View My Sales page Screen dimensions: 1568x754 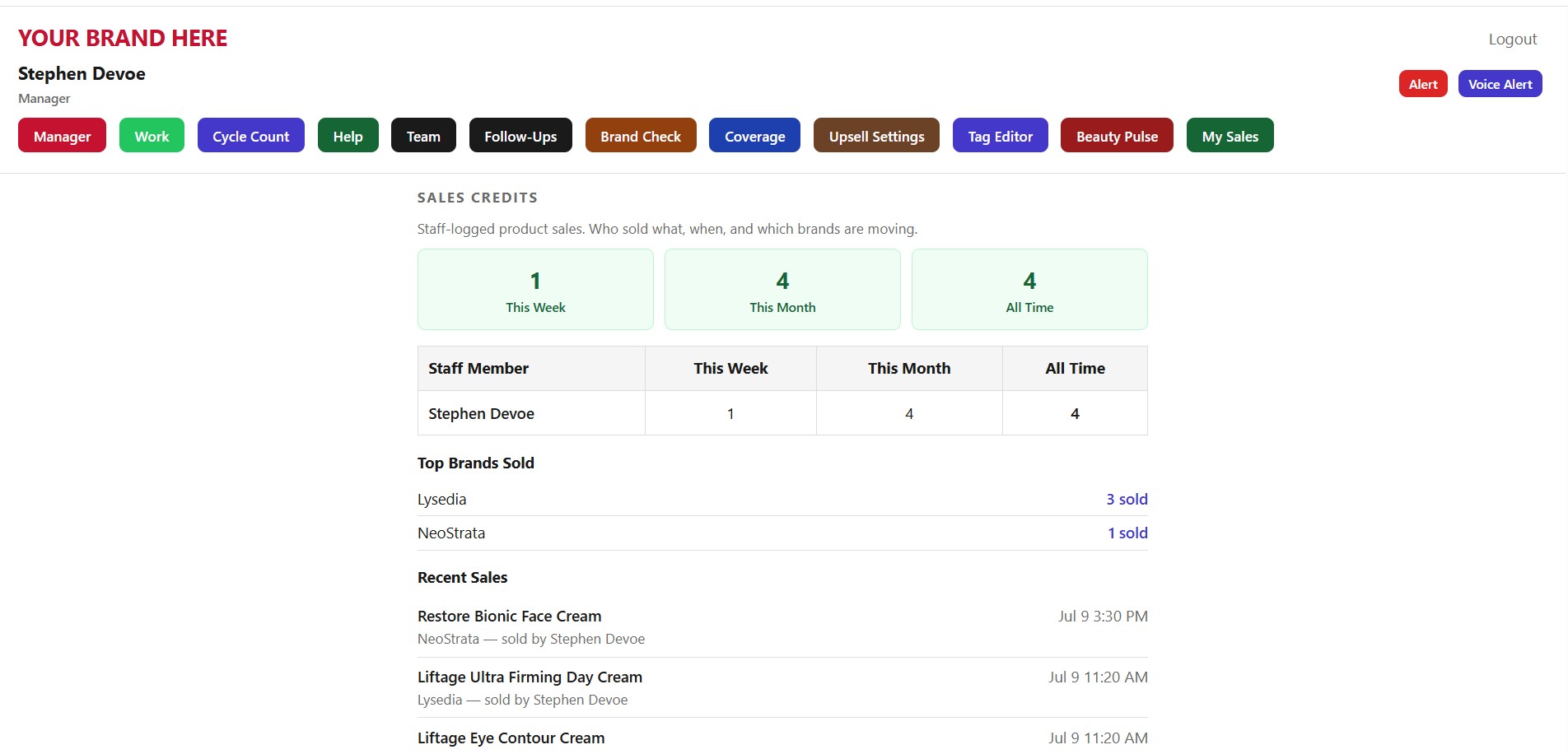tap(1230, 136)
